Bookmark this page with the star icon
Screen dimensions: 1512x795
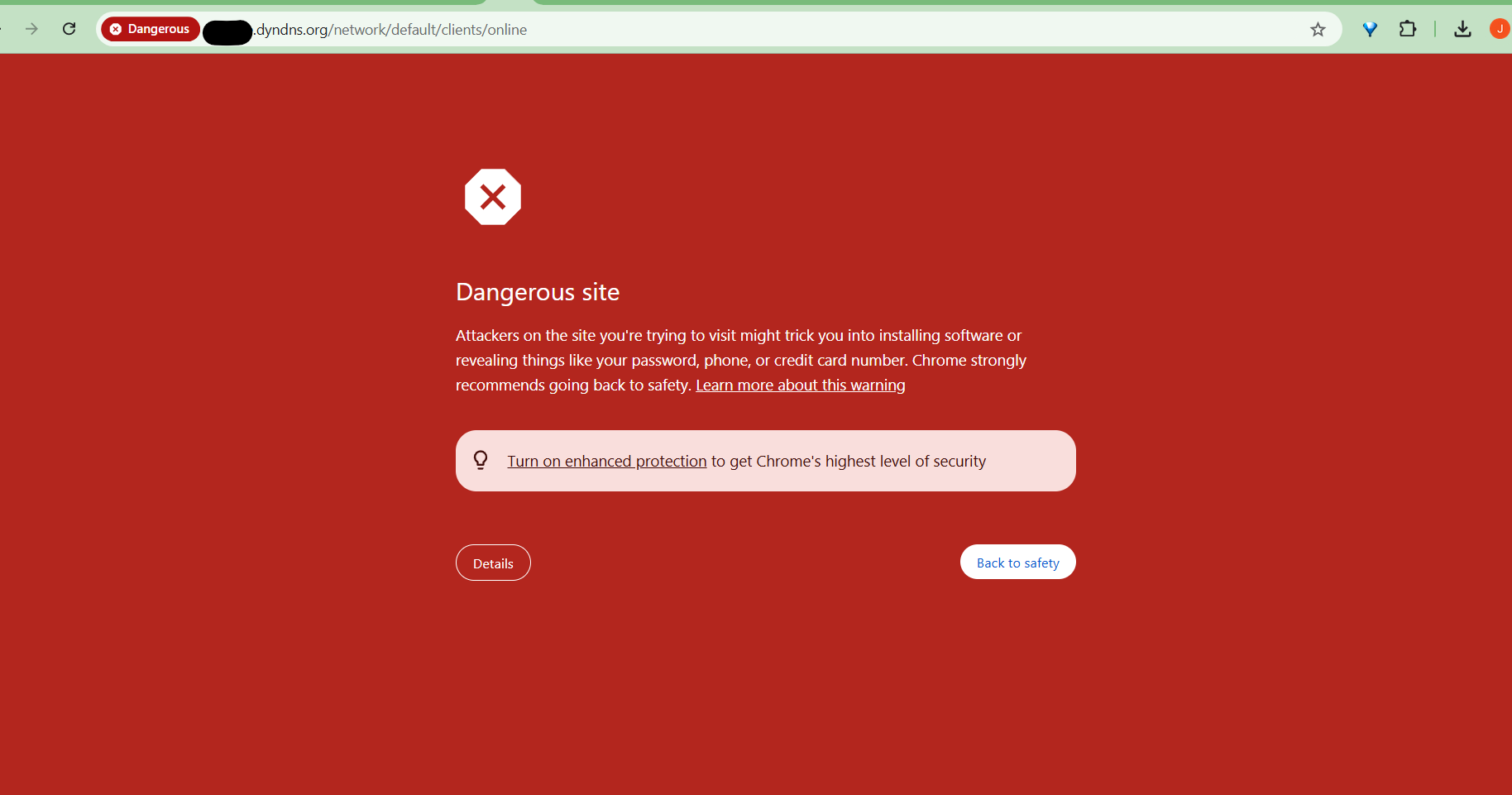[x=1318, y=30]
